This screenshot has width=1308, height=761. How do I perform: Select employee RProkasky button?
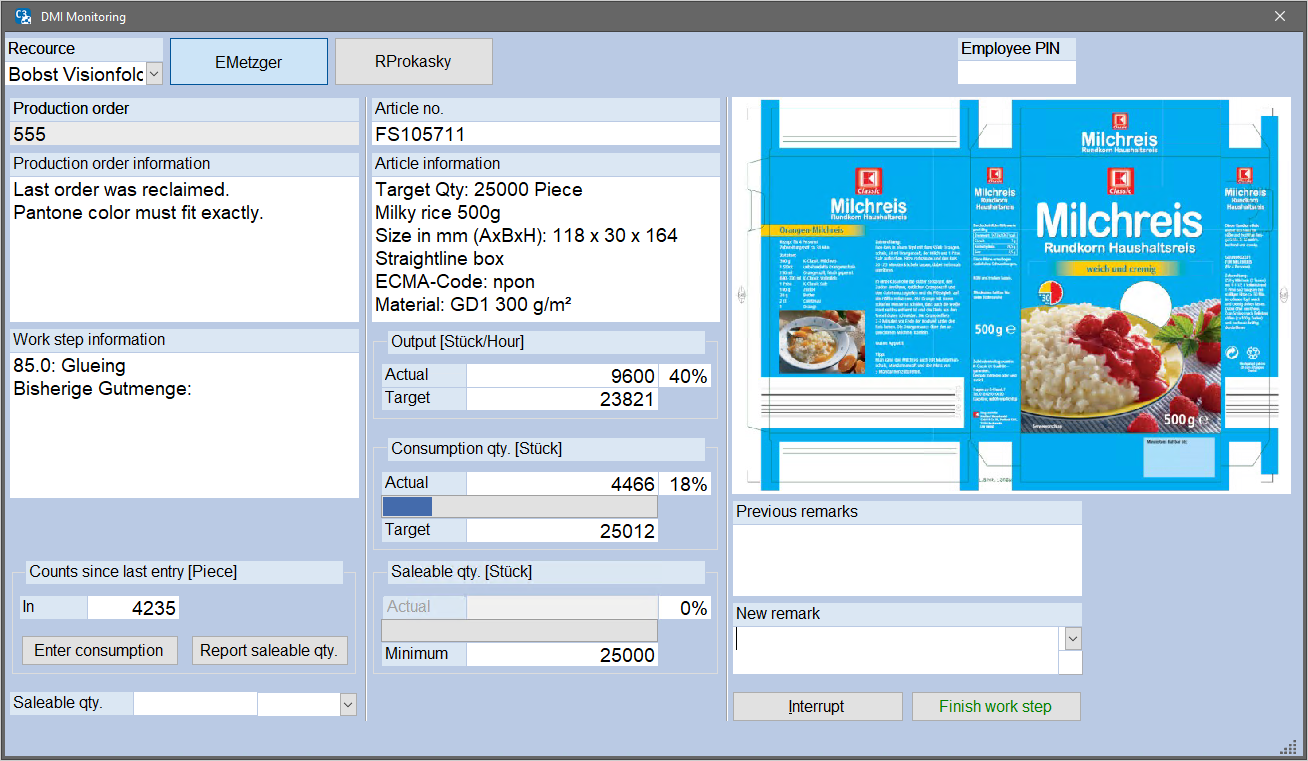414,62
